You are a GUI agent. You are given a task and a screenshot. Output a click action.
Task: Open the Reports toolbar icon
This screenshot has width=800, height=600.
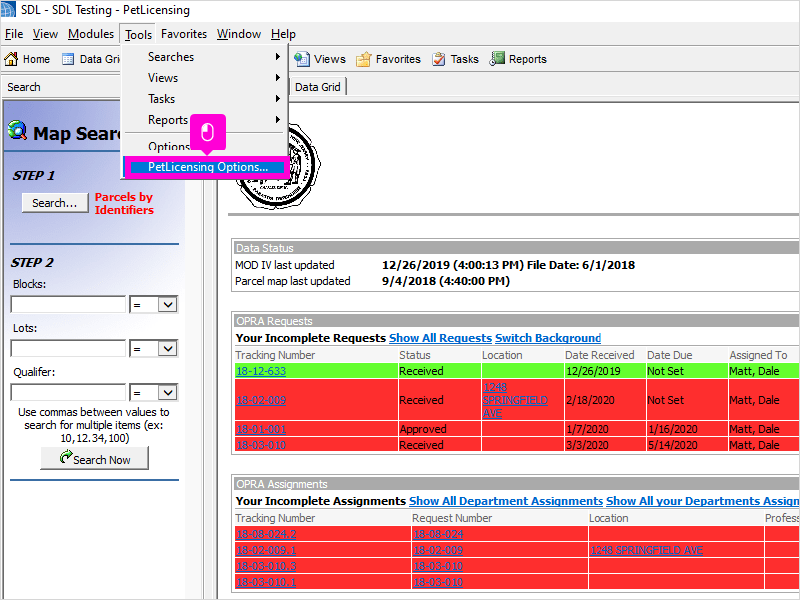pyautogui.click(x=497, y=59)
